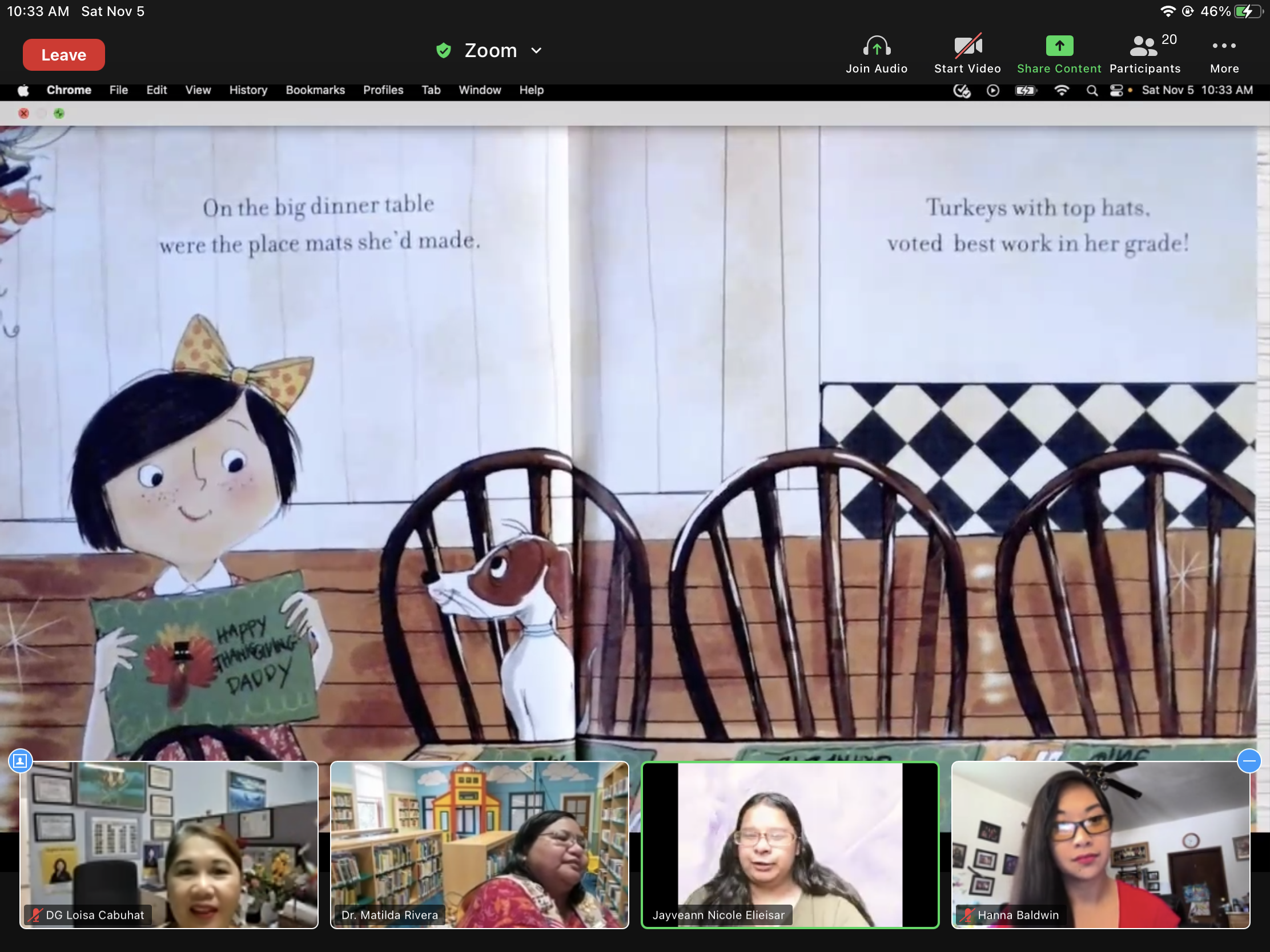Click the Sat Nov 5 10:33 AM clock in the Mac menu bar
Screen dimensions: 1270x952
pyautogui.click(x=1197, y=90)
